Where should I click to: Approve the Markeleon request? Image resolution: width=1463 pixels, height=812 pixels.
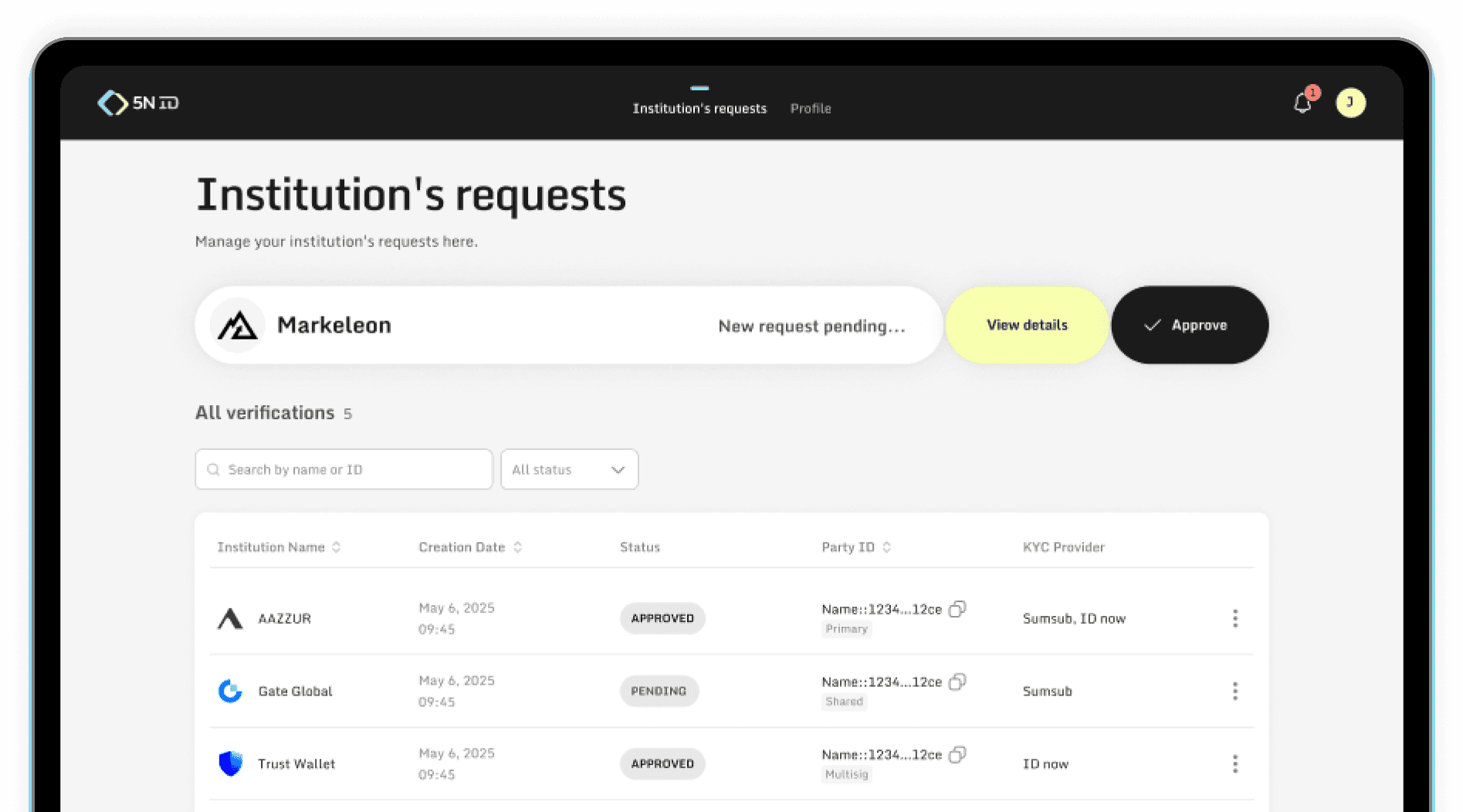[1189, 325]
